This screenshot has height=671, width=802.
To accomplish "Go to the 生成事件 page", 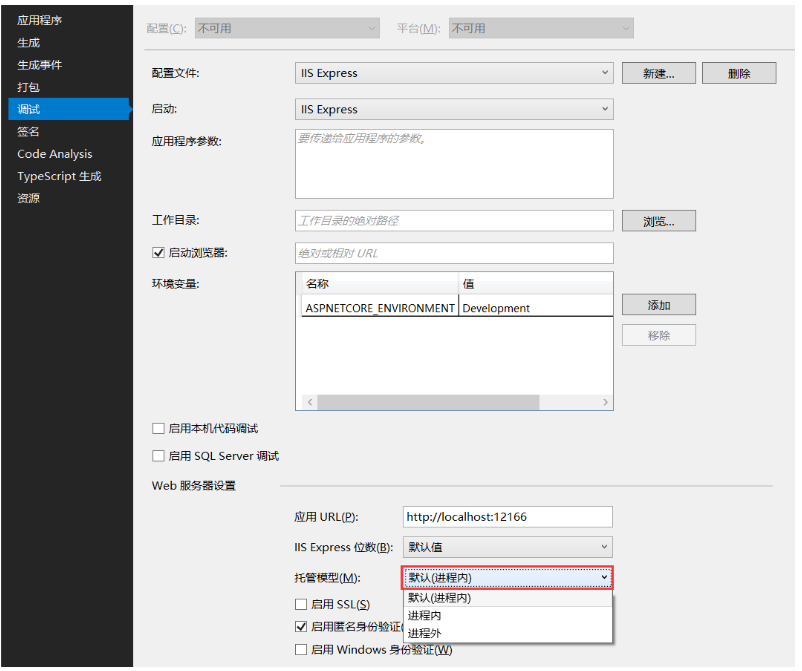I will point(39,65).
